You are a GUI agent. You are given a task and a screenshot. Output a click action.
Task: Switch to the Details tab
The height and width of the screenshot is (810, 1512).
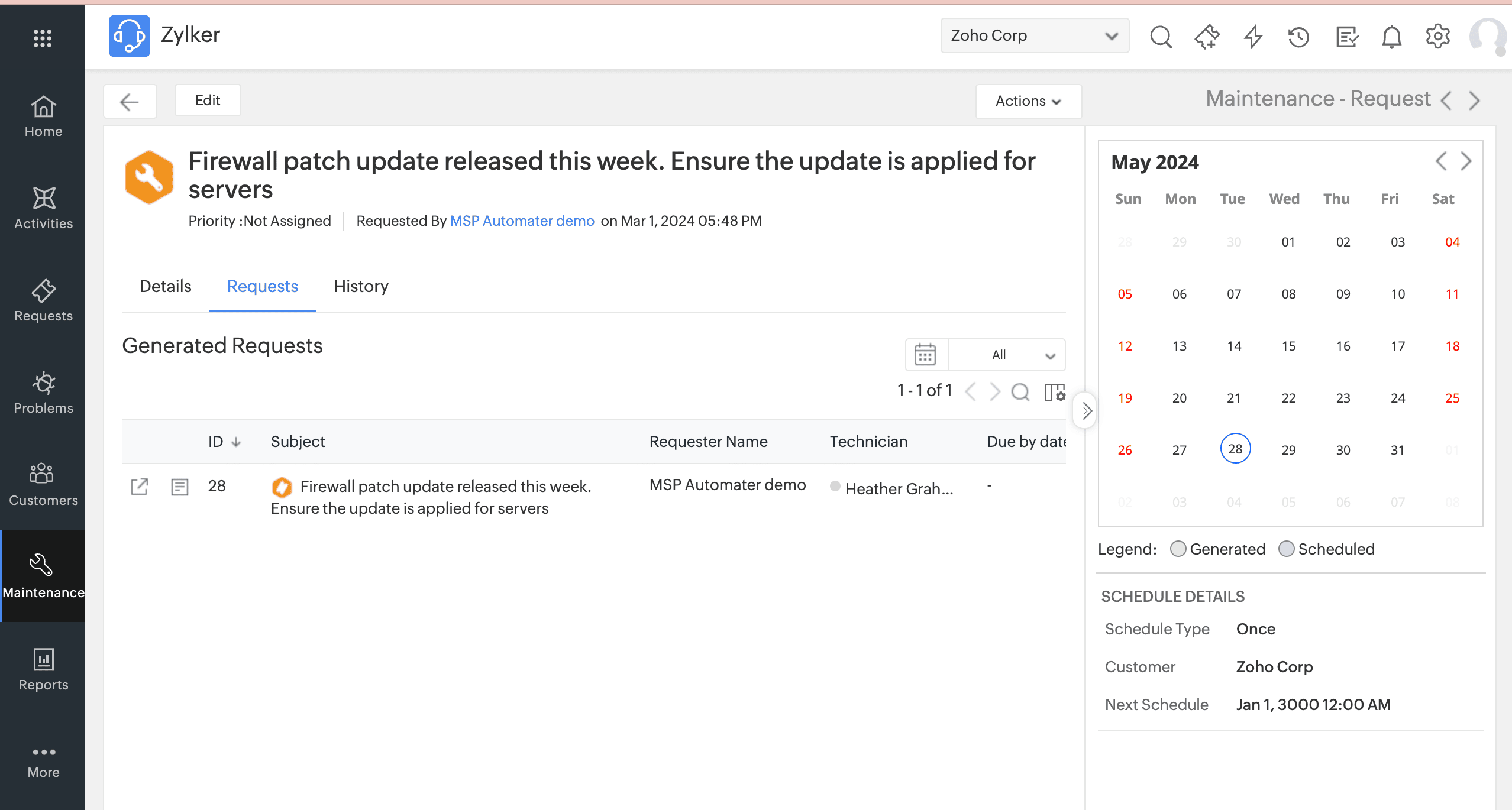(165, 287)
